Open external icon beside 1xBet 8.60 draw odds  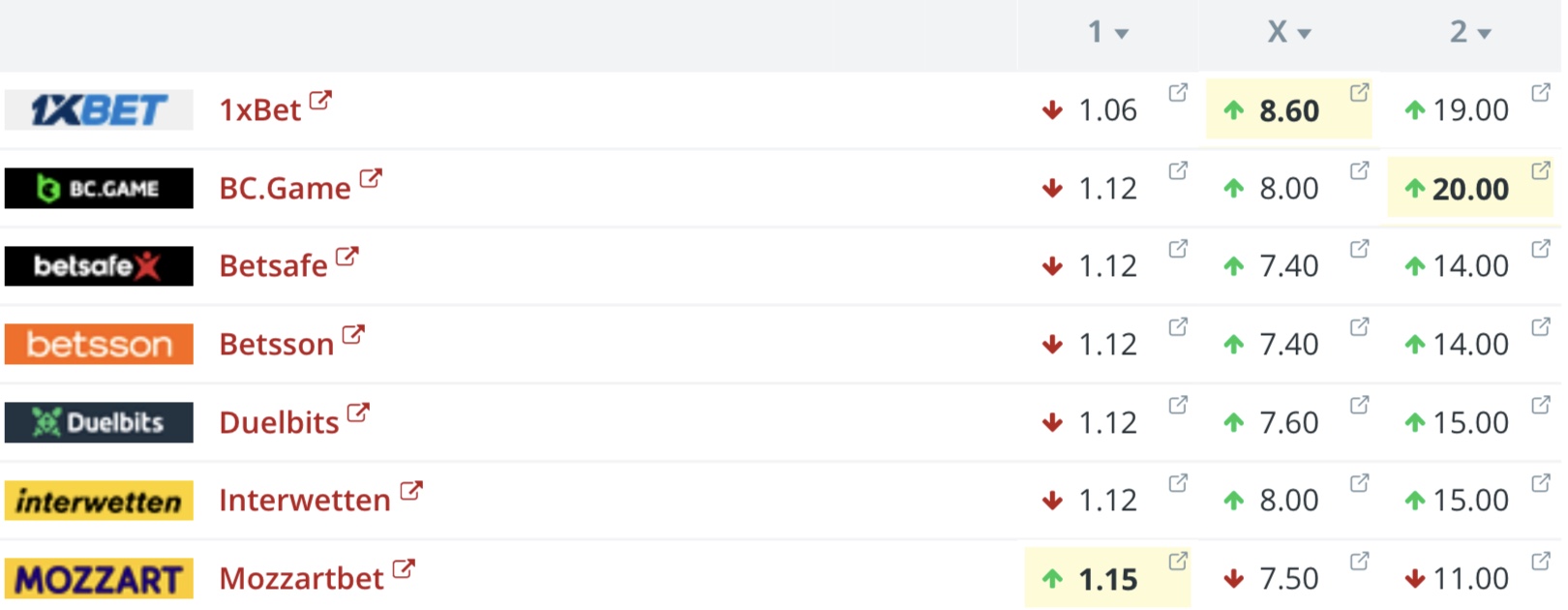(x=1359, y=92)
